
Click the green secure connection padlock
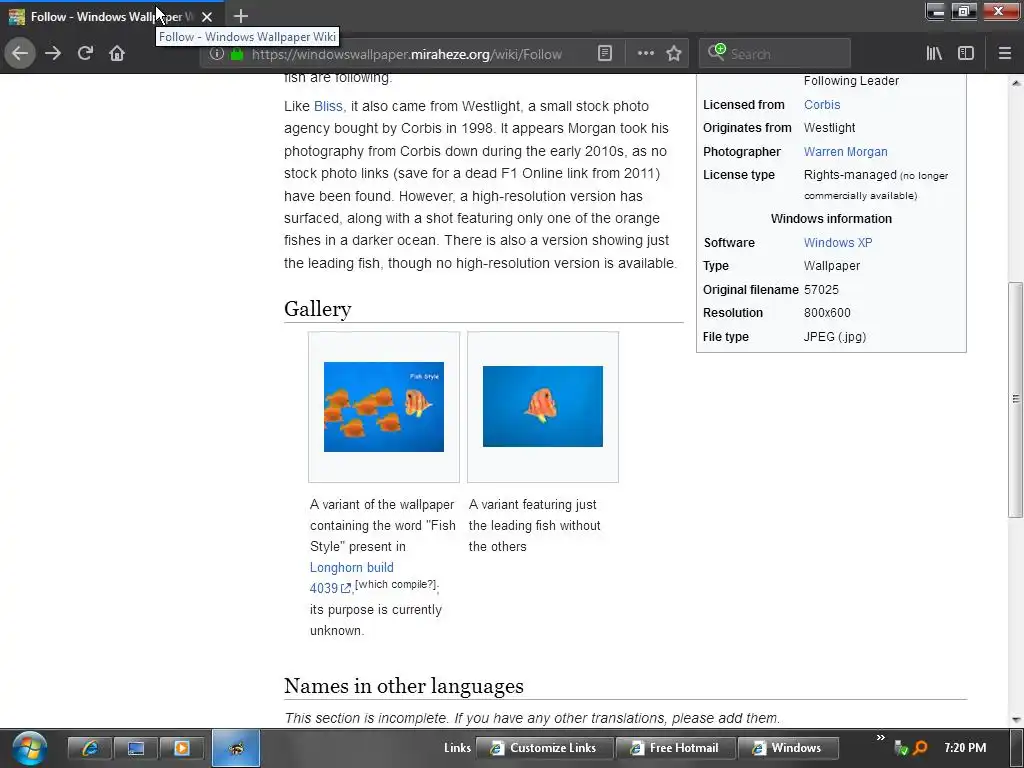pyautogui.click(x=237, y=54)
